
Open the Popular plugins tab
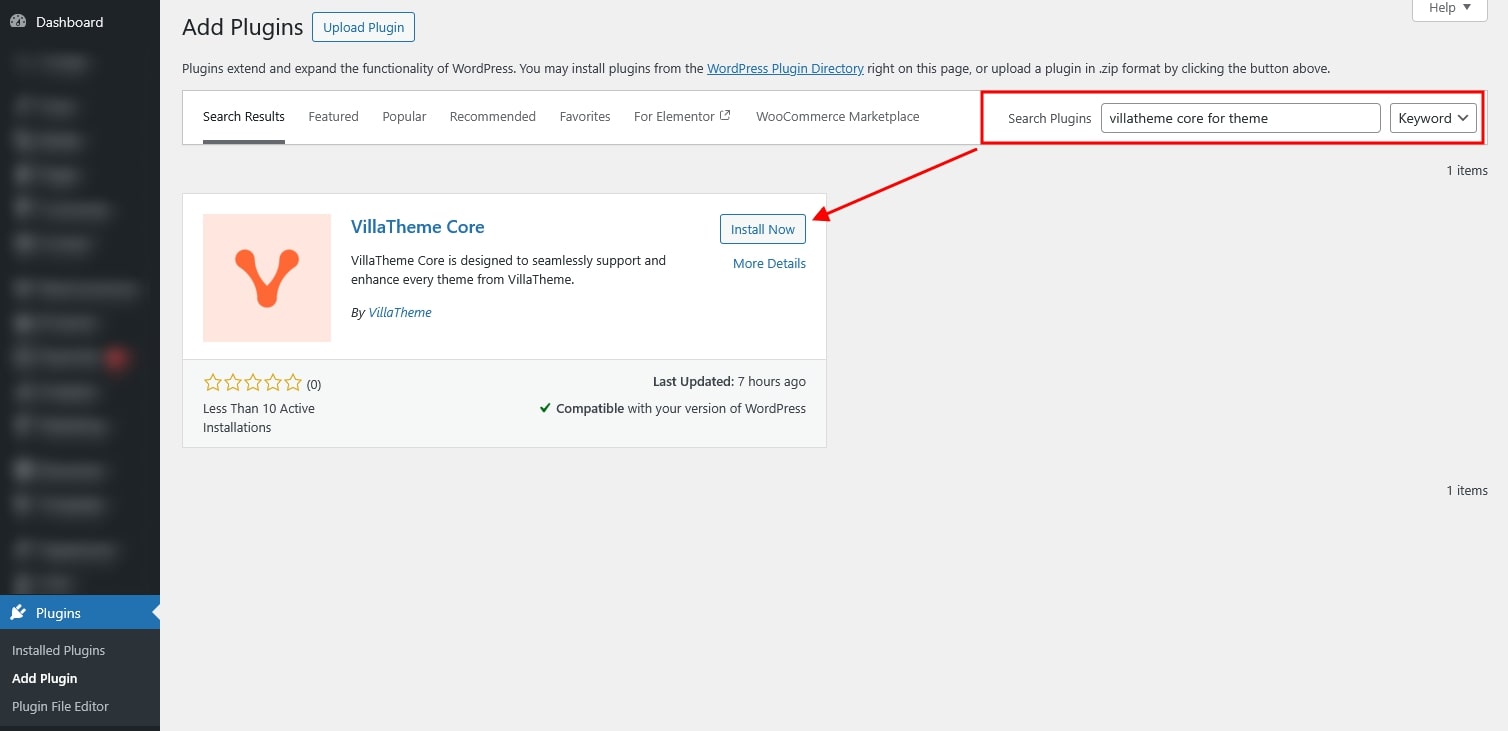click(x=404, y=117)
